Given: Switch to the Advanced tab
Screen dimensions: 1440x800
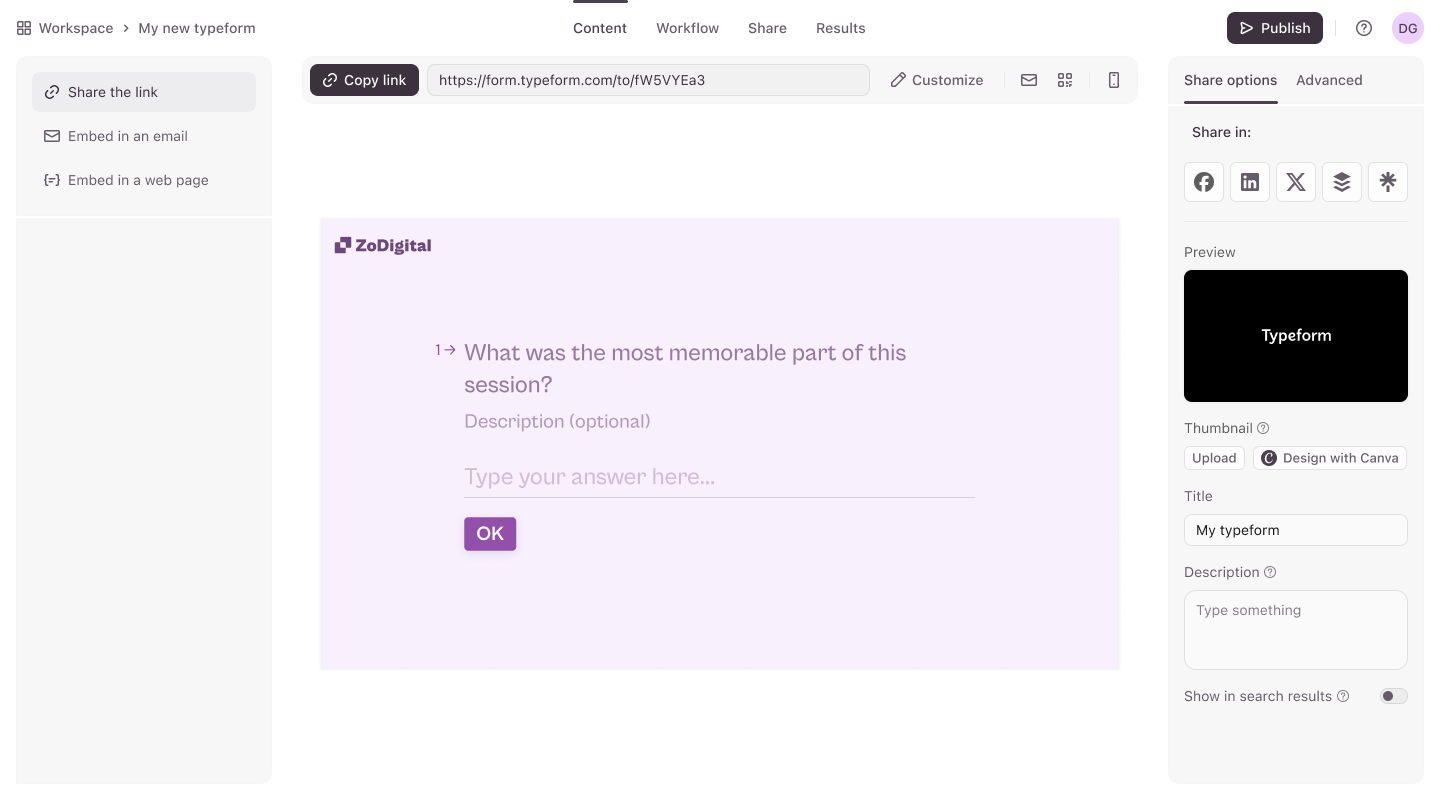Looking at the screenshot, I should [x=1329, y=80].
